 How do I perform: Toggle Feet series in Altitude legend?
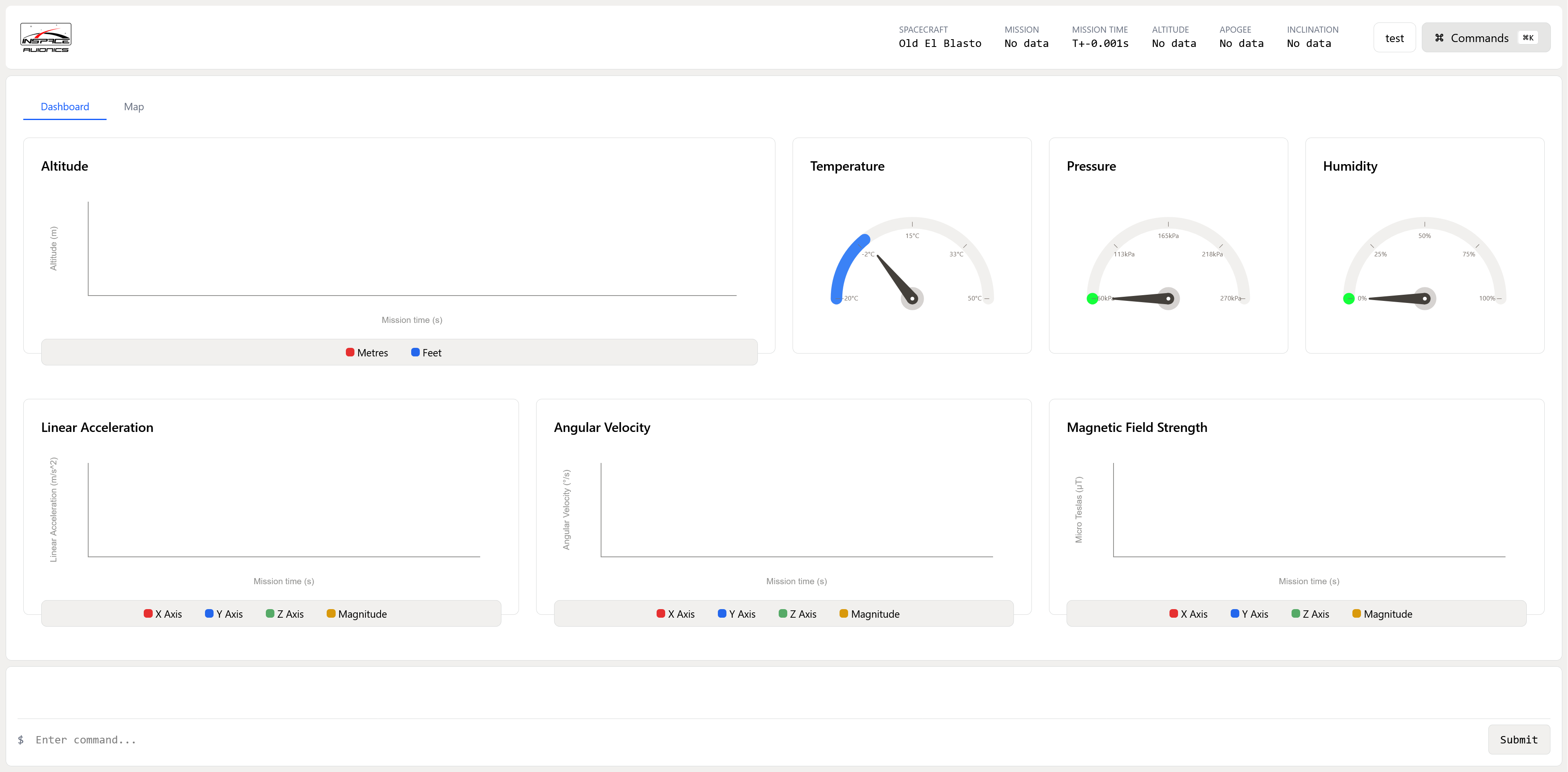[426, 353]
